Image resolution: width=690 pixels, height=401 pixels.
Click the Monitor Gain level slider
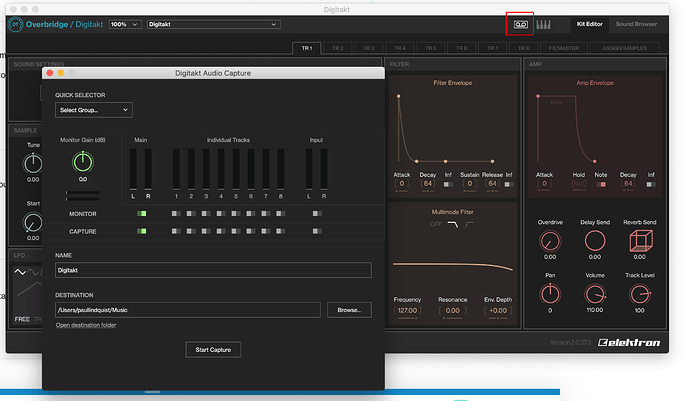tap(83, 195)
